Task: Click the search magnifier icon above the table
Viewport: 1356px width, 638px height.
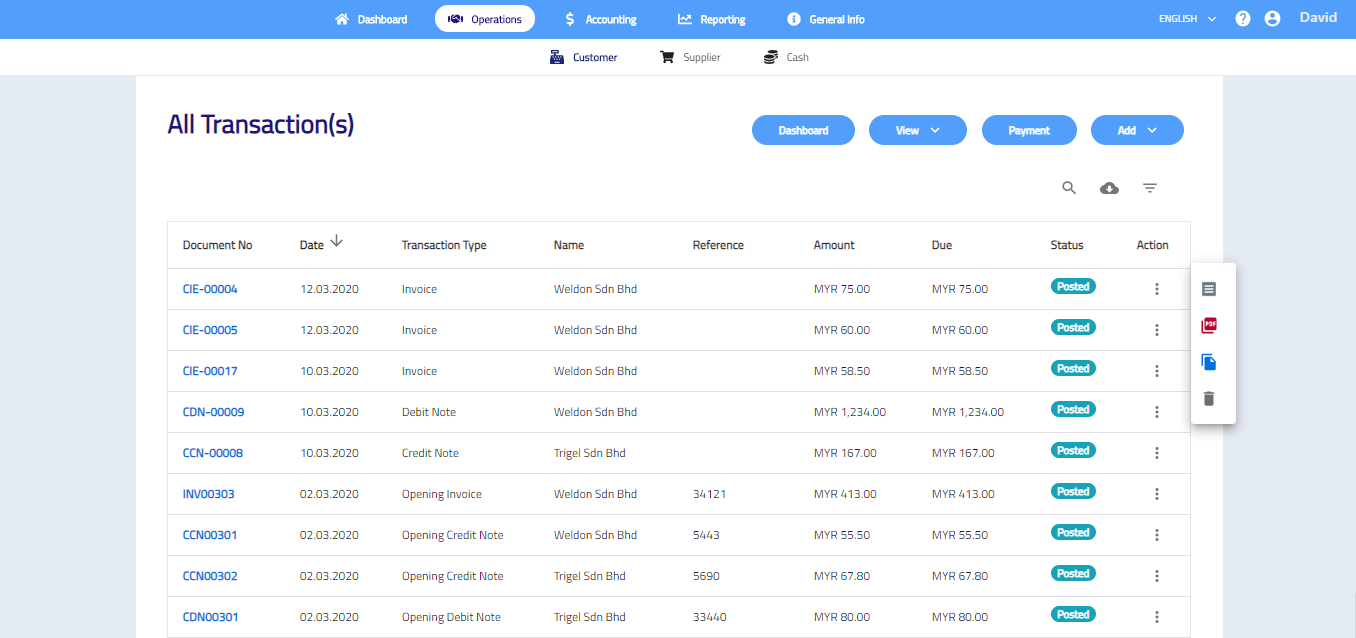Action: pos(1069,188)
